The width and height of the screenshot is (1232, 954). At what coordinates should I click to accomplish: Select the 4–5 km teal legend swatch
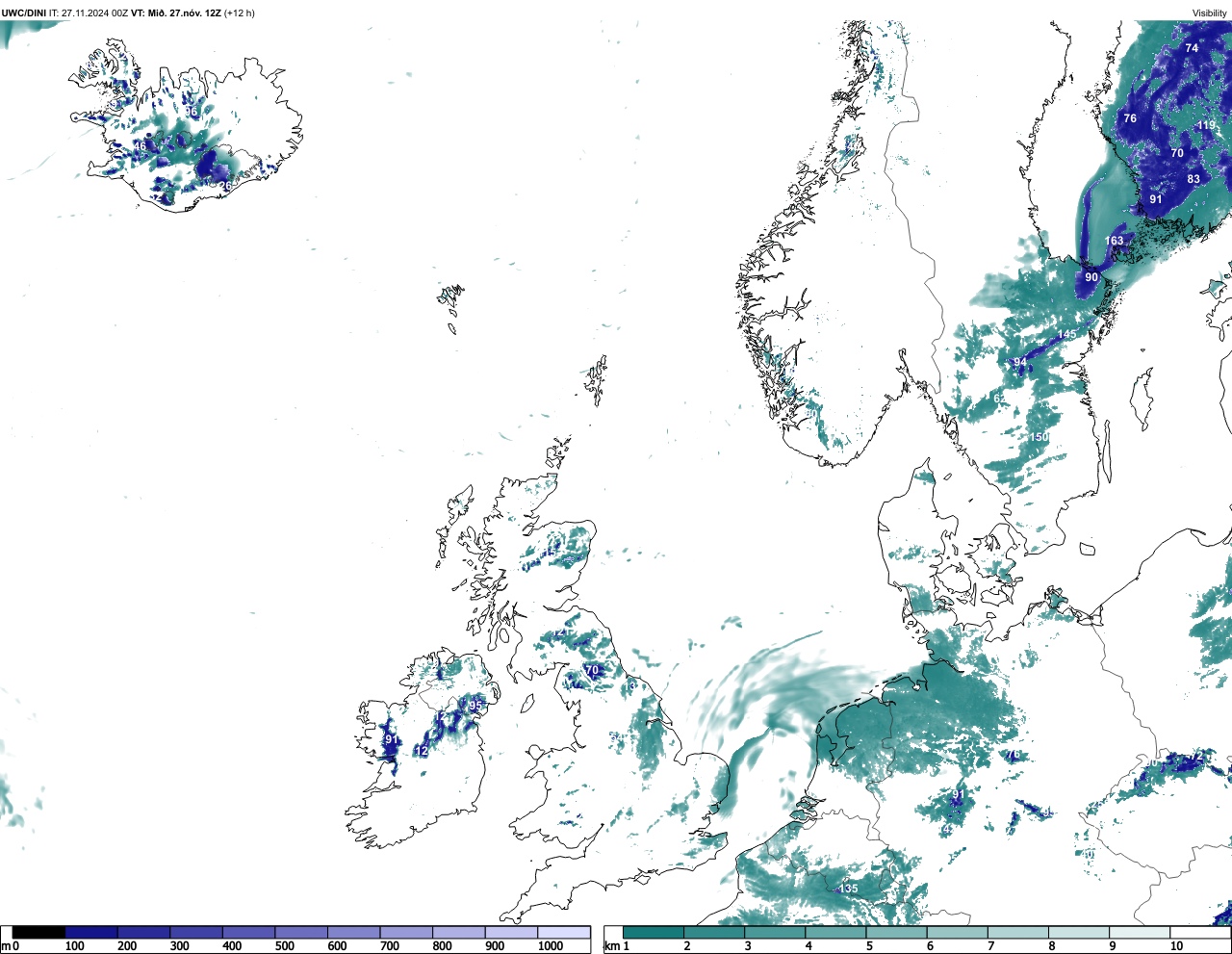pyautogui.click(x=835, y=933)
